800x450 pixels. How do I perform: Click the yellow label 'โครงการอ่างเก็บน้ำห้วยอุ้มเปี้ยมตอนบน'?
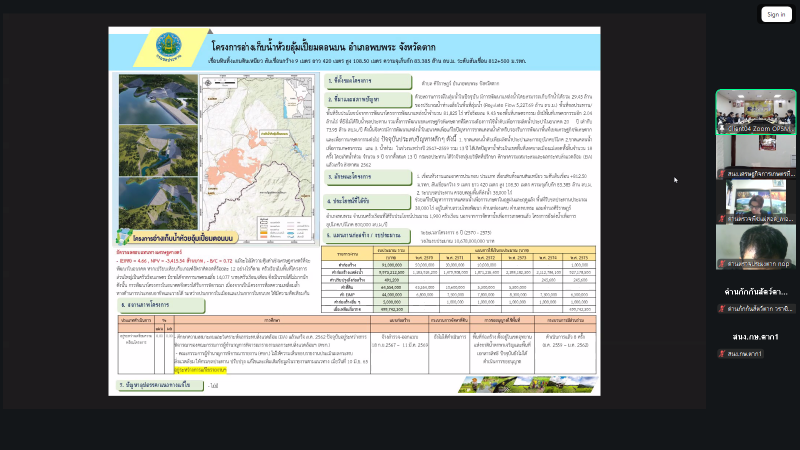pos(183,238)
